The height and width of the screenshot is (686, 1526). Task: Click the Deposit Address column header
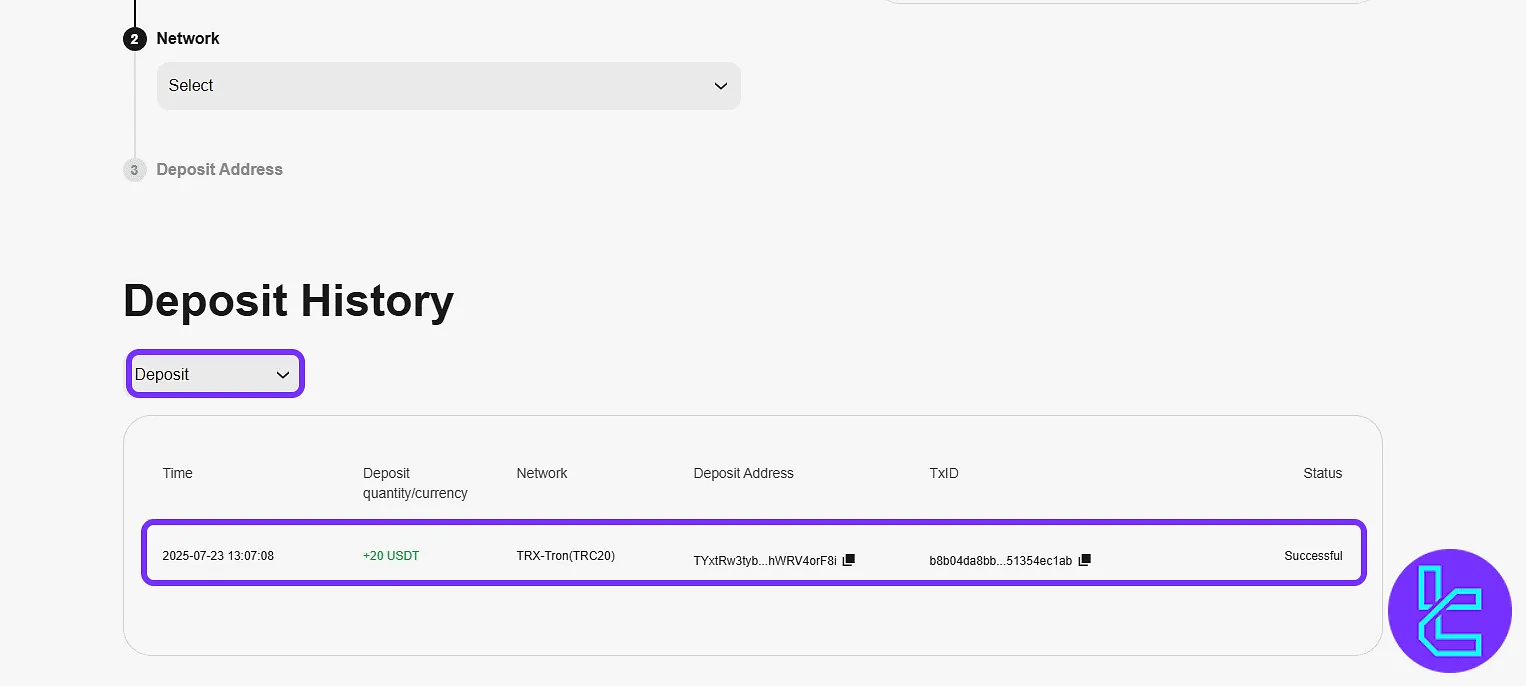[744, 473]
